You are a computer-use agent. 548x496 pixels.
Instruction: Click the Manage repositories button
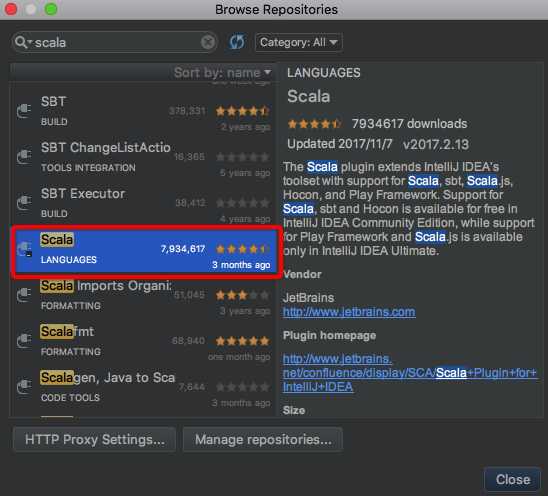coord(263,439)
